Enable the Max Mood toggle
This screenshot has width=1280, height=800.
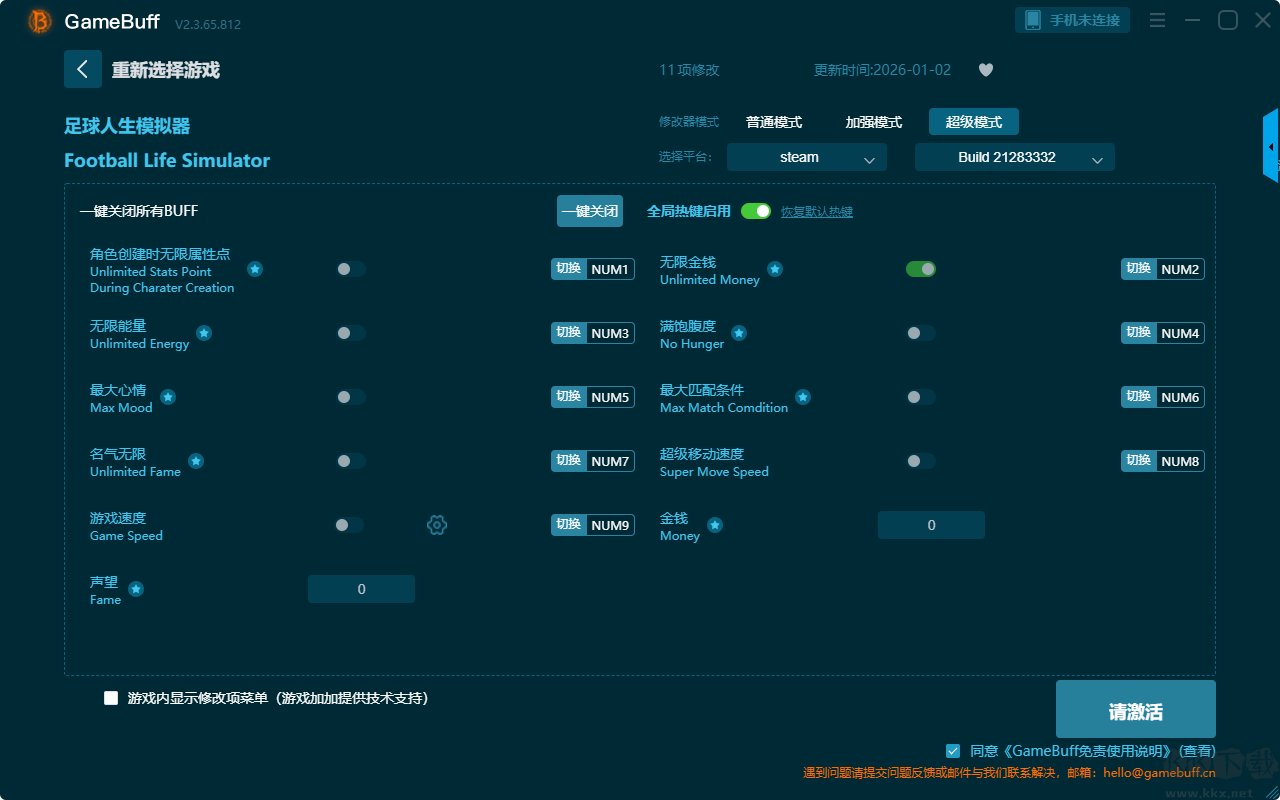[351, 397]
